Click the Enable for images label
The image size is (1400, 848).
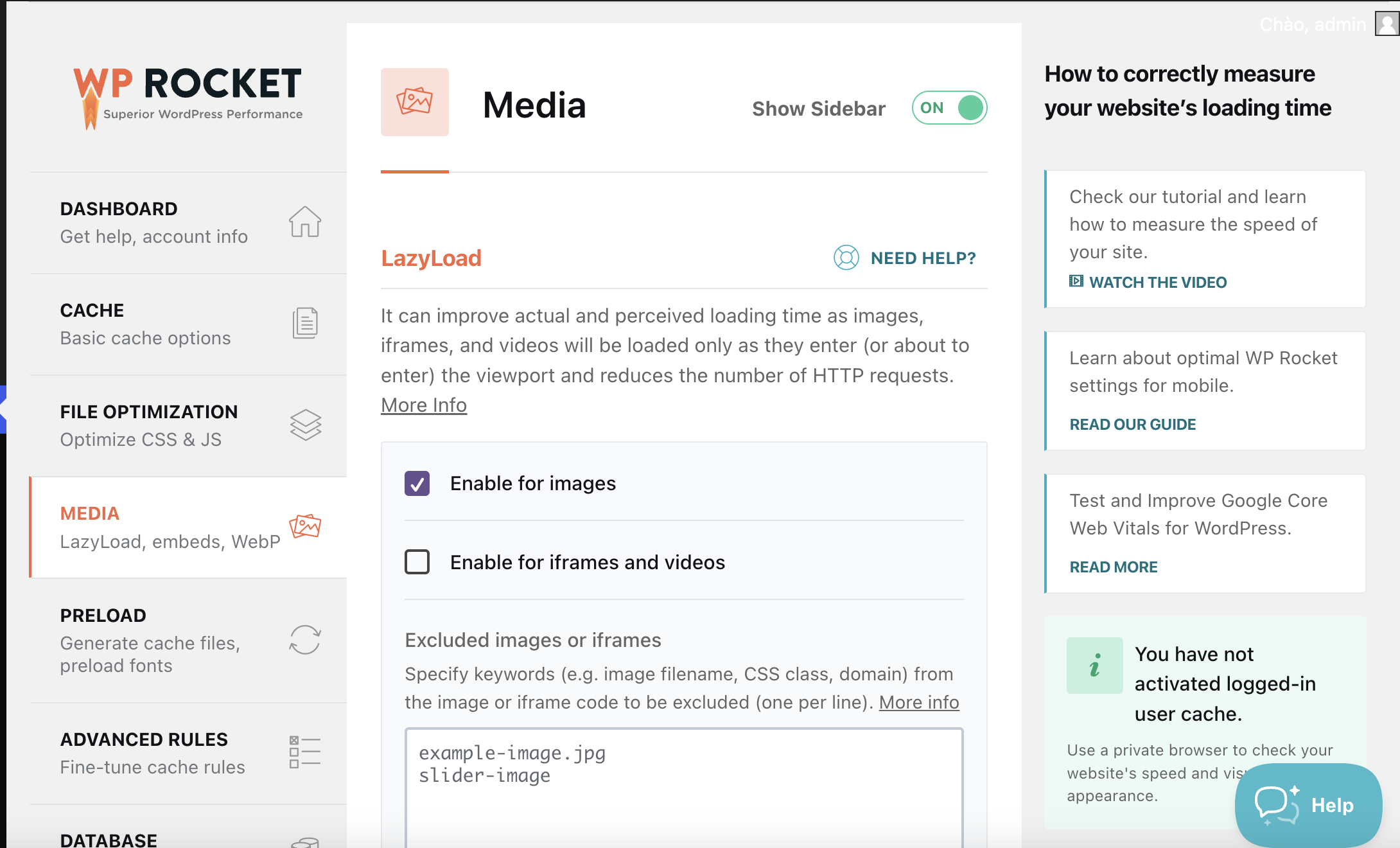tap(533, 484)
